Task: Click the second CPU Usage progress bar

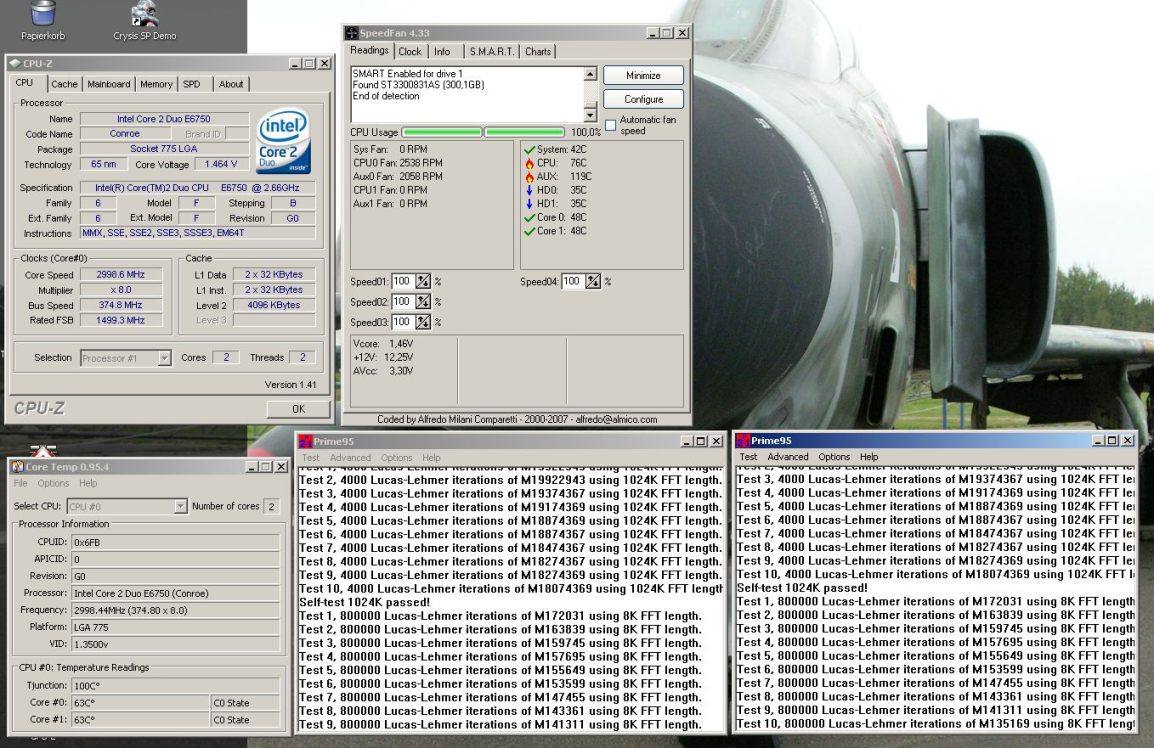Action: pos(525,133)
